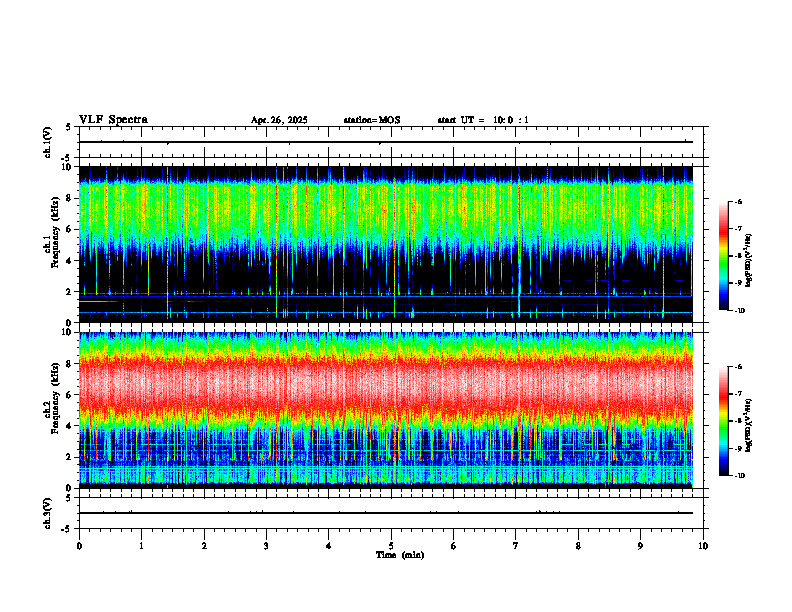
Task: Click the time axis tick label "6"
Action: point(454,546)
